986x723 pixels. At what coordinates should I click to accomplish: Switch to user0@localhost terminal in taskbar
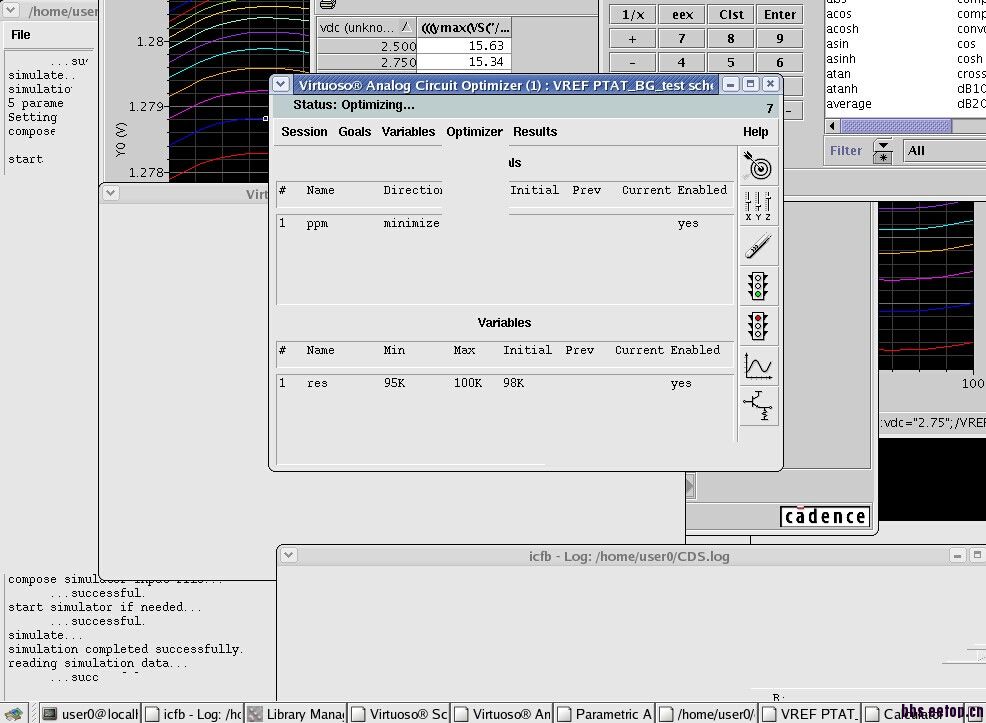click(x=91, y=714)
